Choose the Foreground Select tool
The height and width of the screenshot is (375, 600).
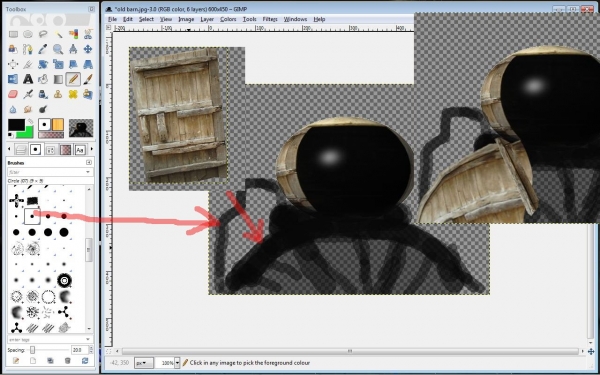[13, 49]
